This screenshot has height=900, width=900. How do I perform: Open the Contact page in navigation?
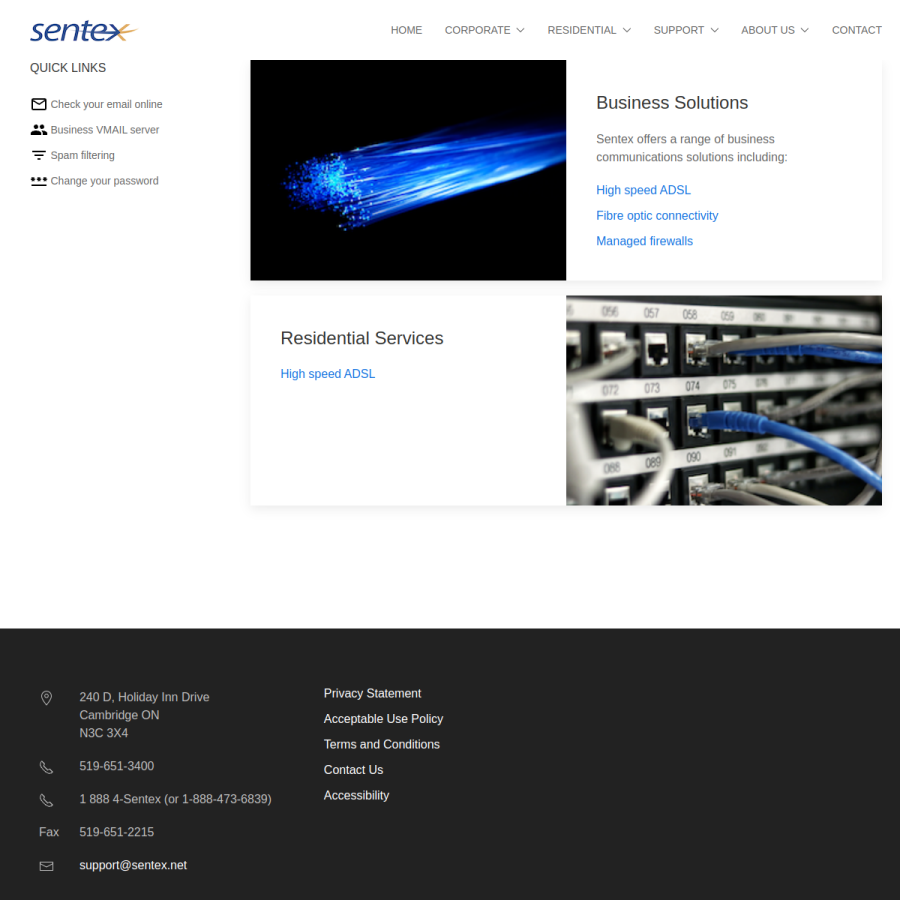point(857,30)
